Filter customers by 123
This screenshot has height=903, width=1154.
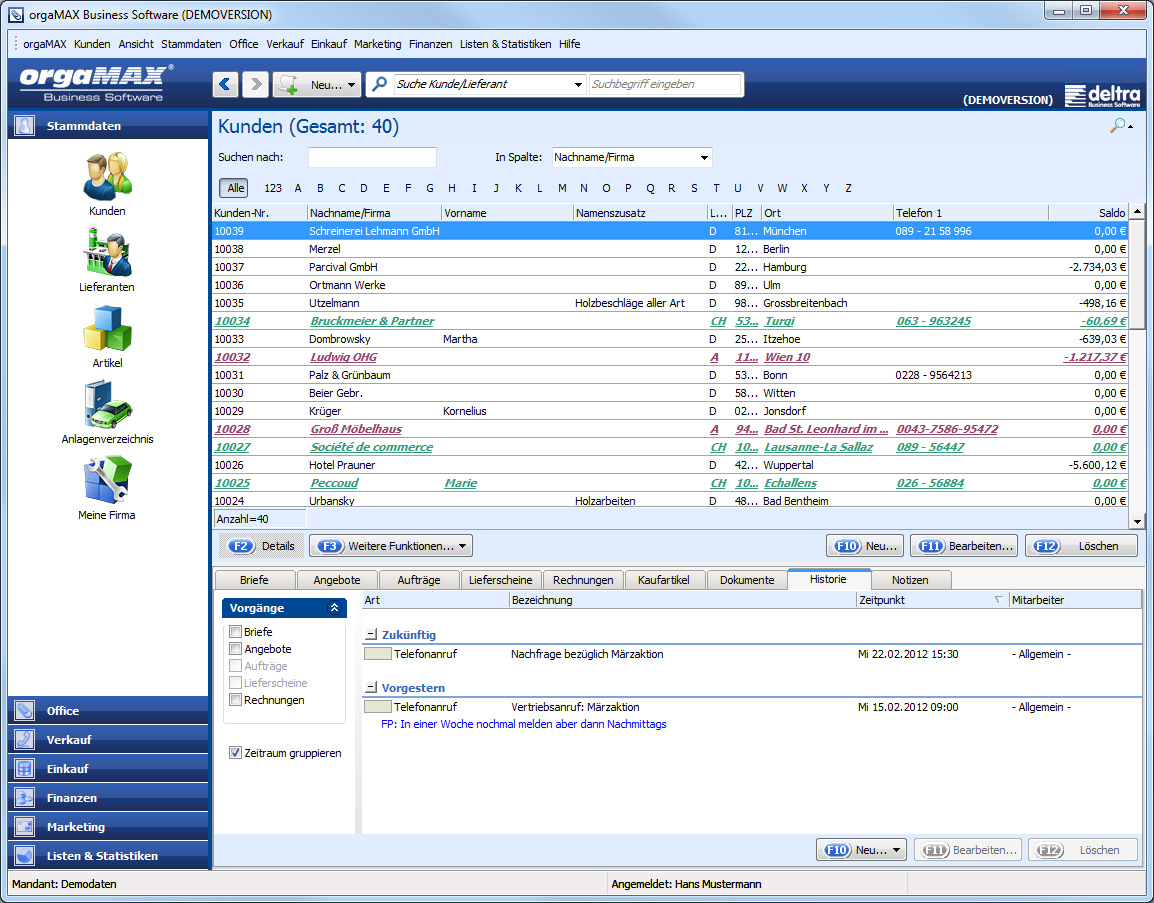[x=273, y=188]
